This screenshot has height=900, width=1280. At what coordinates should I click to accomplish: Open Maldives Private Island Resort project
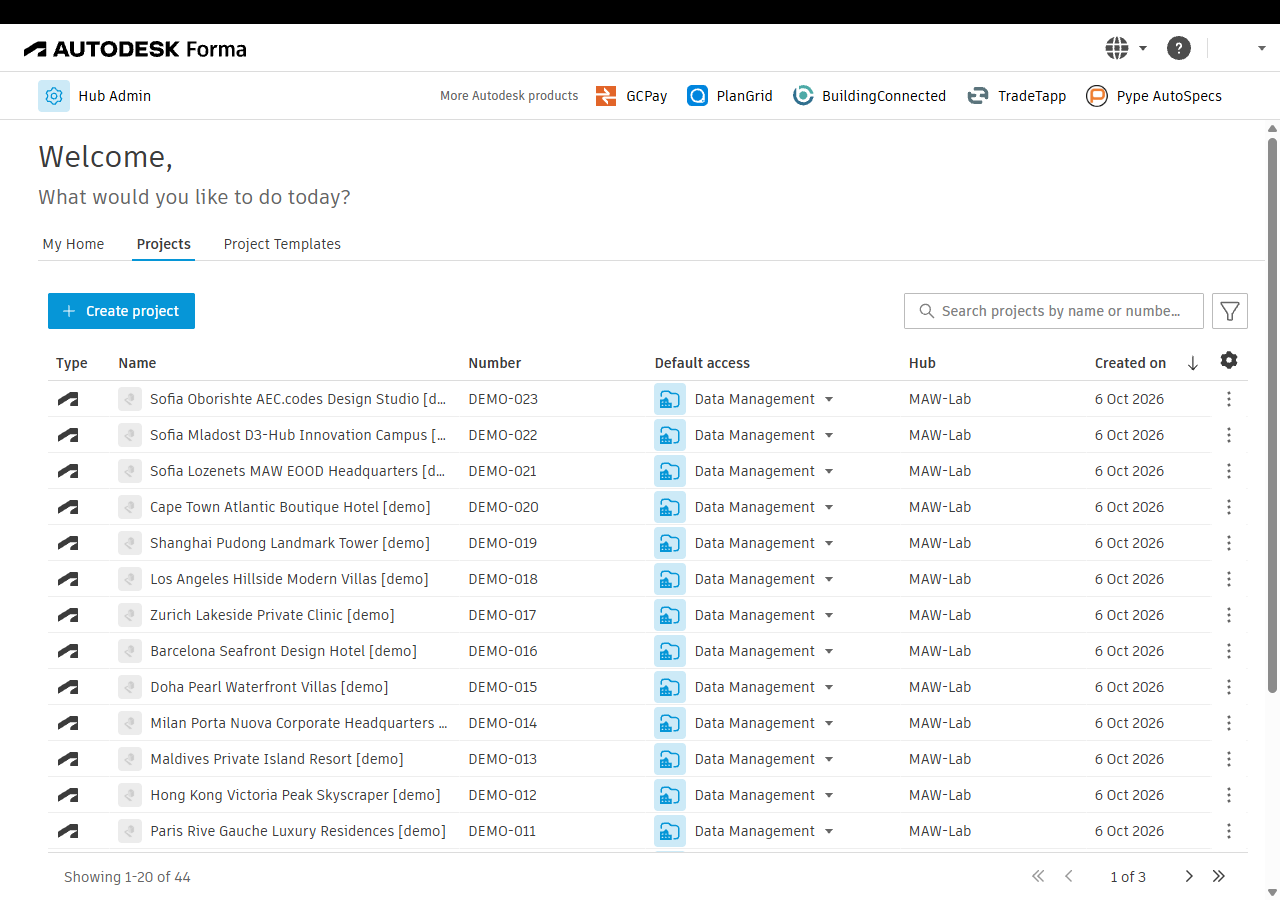(x=277, y=759)
